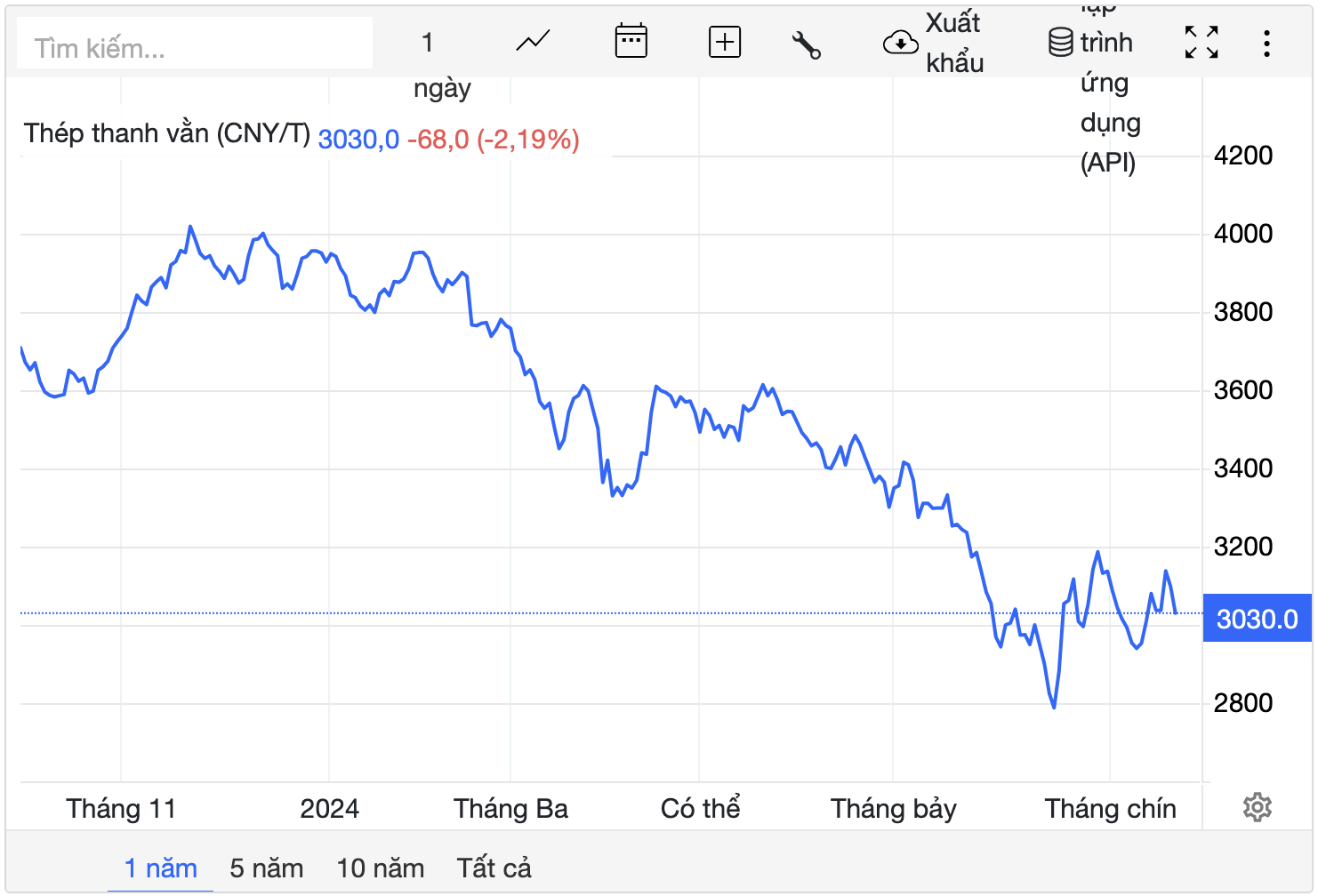The width and height of the screenshot is (1318, 896).
Task: Switch to the '5 năm' range tab
Action: [267, 868]
